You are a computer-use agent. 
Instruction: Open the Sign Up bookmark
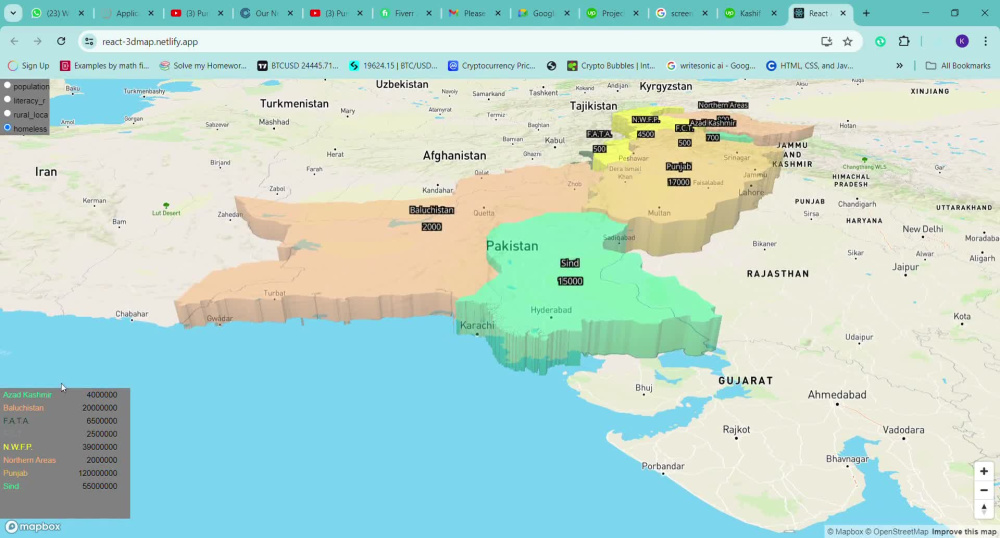[x=28, y=66]
